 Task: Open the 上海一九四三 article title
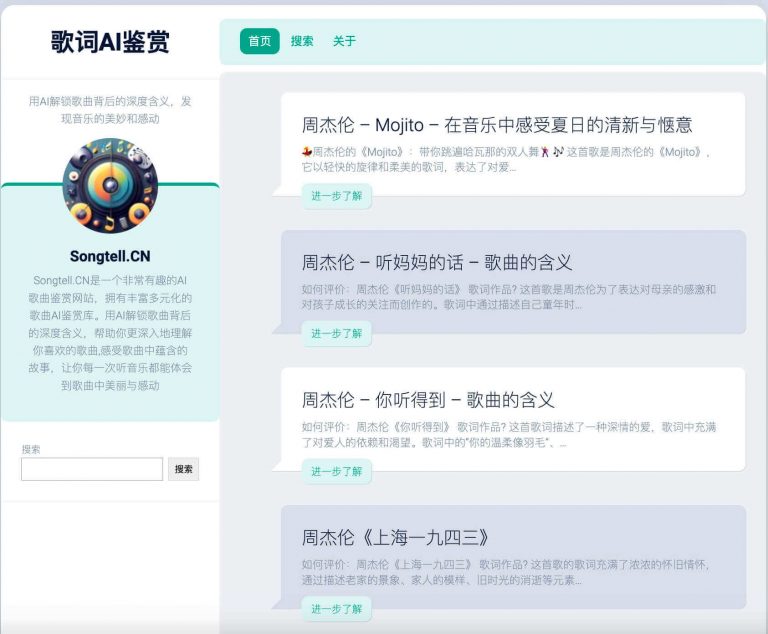[x=395, y=538]
